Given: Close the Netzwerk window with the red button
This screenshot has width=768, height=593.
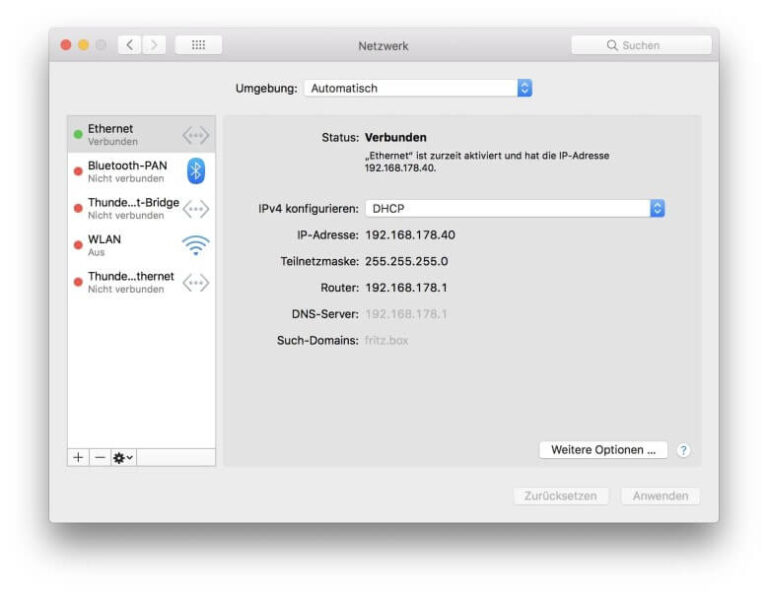Looking at the screenshot, I should point(66,45).
